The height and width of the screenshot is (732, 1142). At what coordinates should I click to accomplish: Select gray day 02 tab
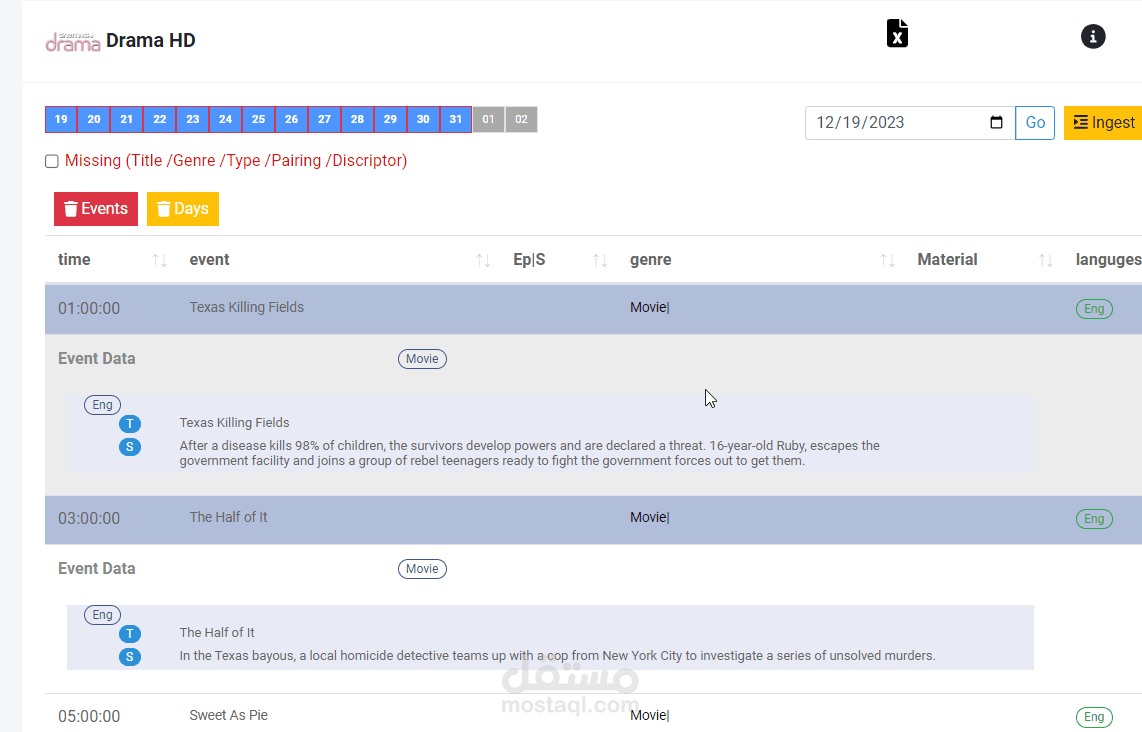point(521,119)
